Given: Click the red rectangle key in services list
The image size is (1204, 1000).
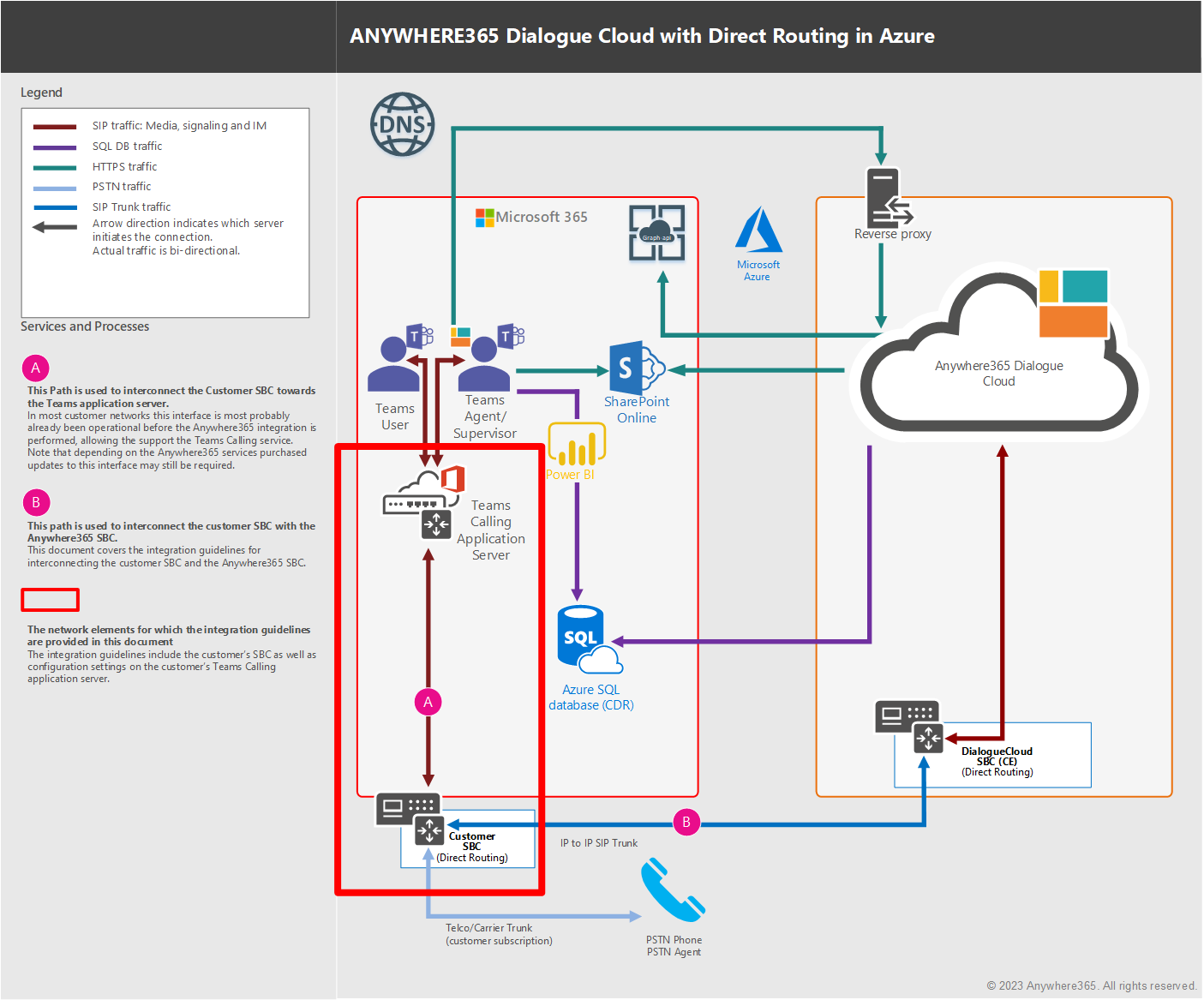Looking at the screenshot, I should [51, 600].
